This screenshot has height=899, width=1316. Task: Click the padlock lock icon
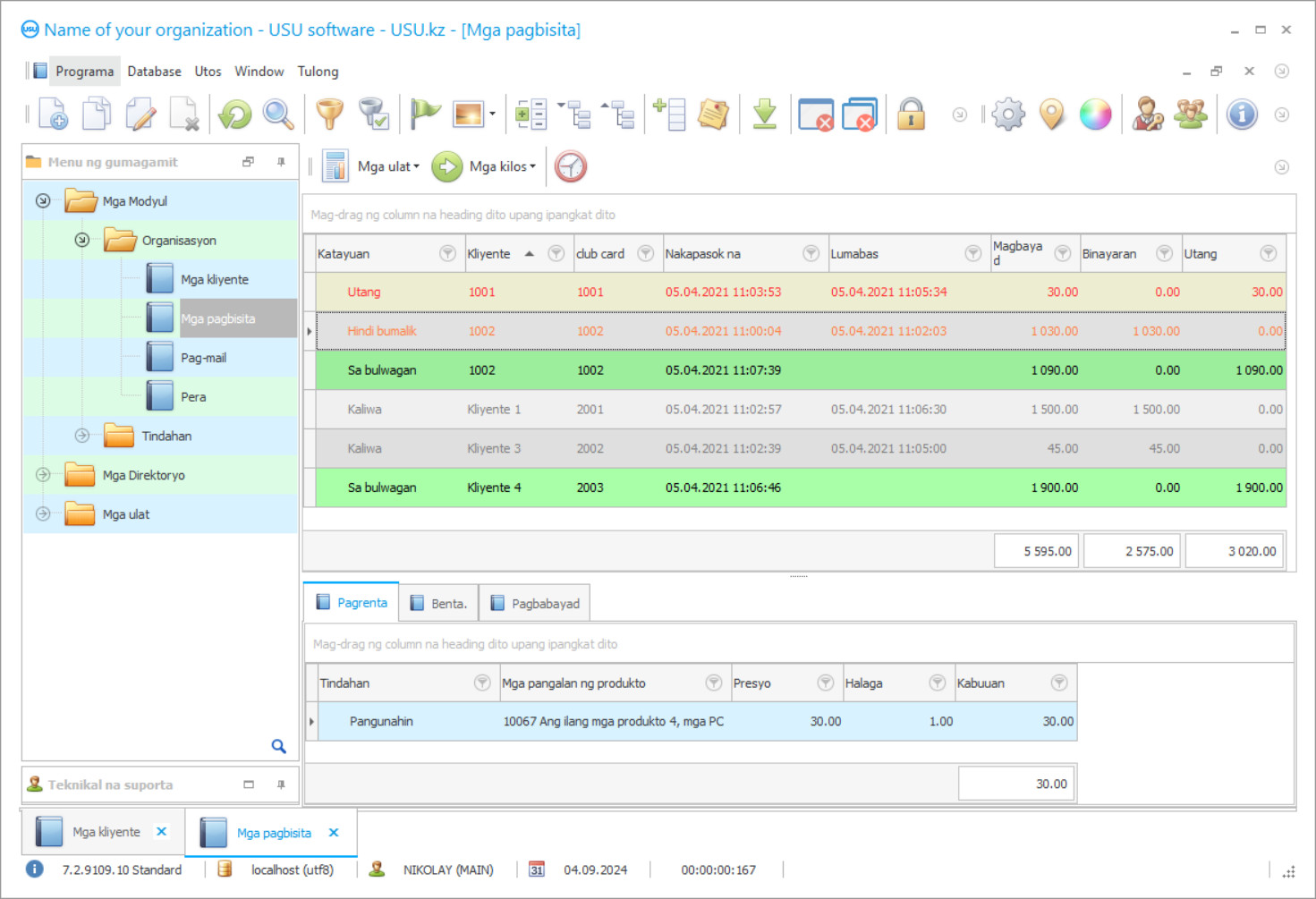coord(911,115)
